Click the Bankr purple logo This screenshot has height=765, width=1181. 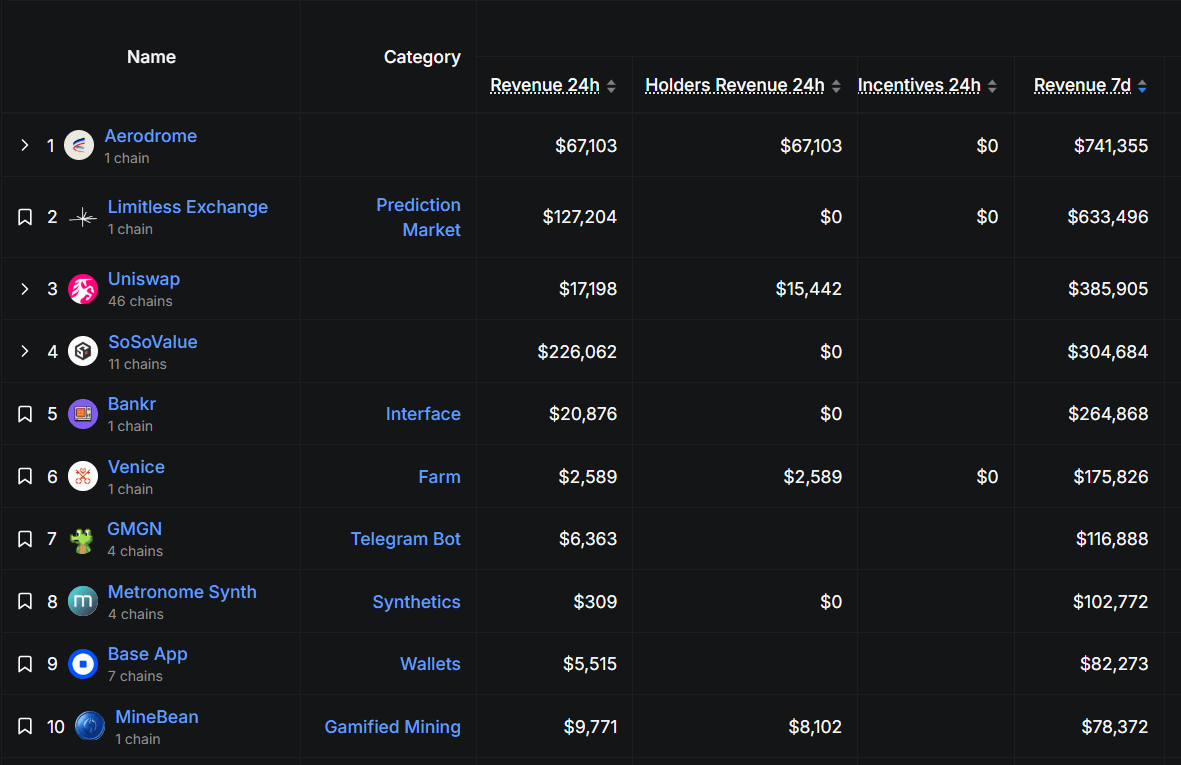(x=83, y=414)
